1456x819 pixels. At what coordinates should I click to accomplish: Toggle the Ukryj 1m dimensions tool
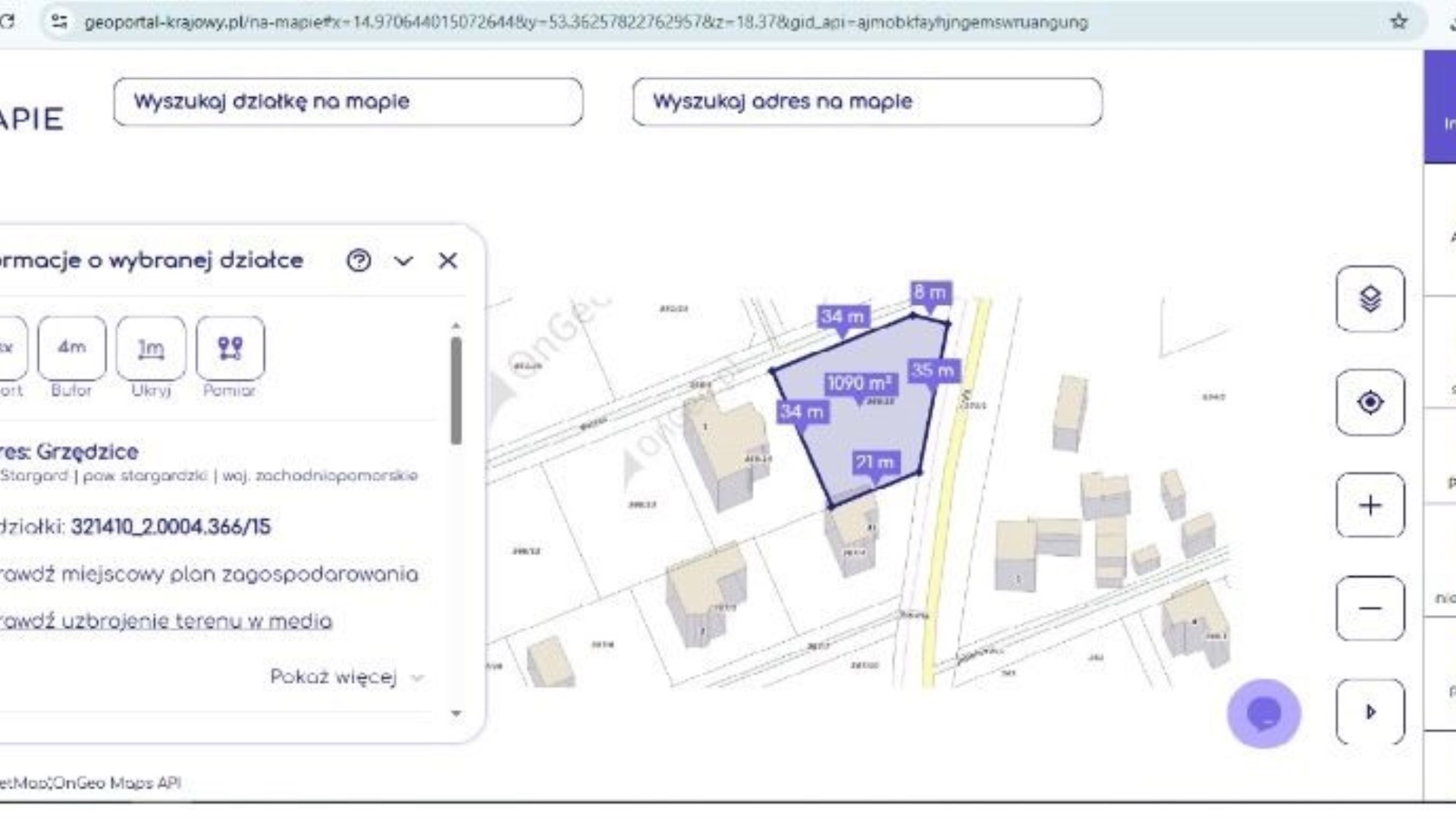pyautogui.click(x=150, y=349)
